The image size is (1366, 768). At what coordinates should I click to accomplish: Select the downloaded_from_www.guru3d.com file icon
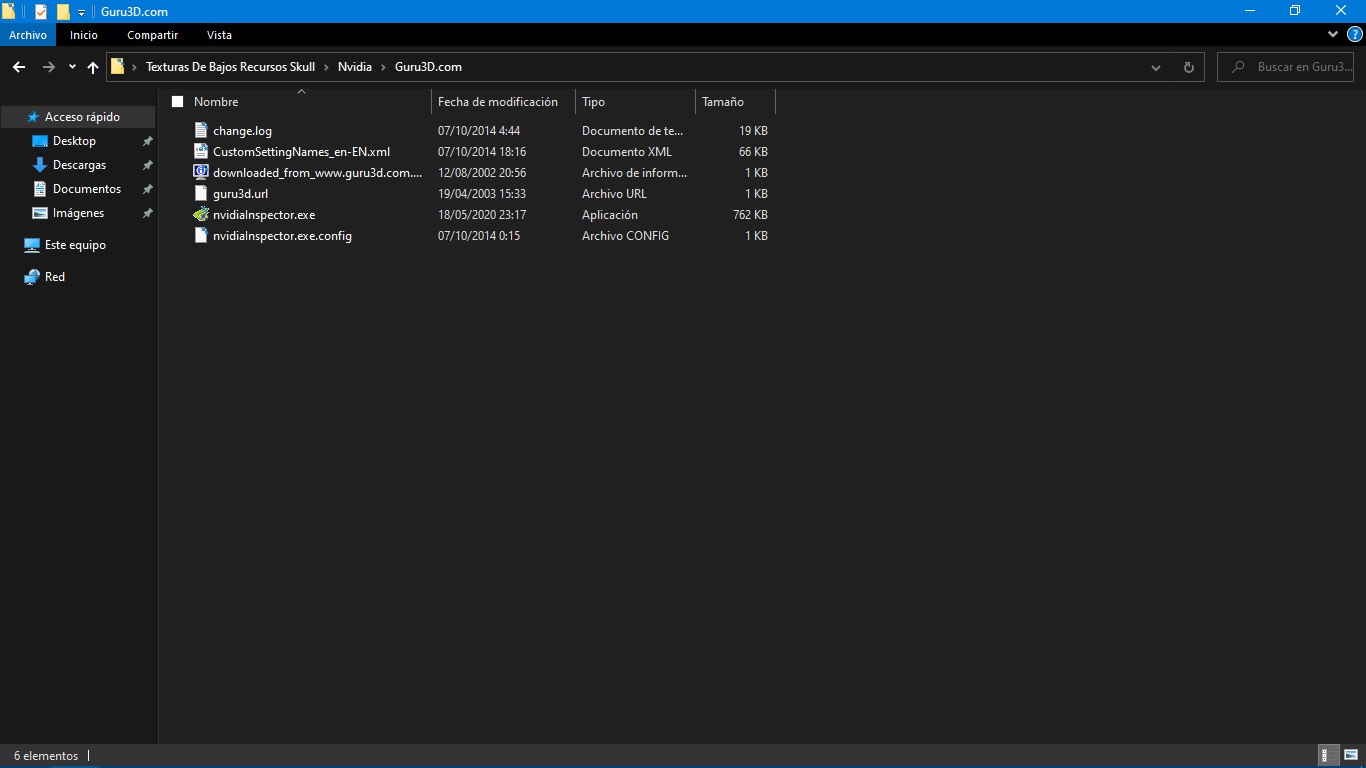pos(201,173)
